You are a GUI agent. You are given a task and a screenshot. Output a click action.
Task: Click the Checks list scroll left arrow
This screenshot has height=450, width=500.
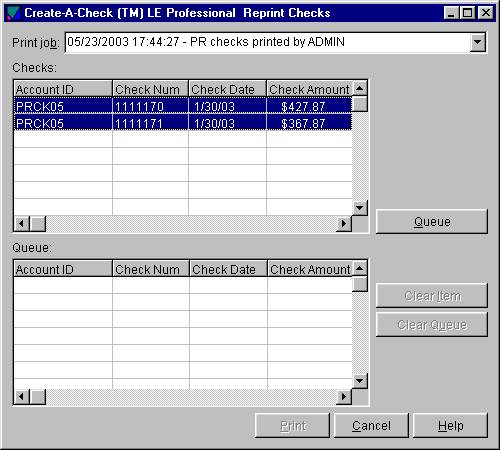(22, 223)
